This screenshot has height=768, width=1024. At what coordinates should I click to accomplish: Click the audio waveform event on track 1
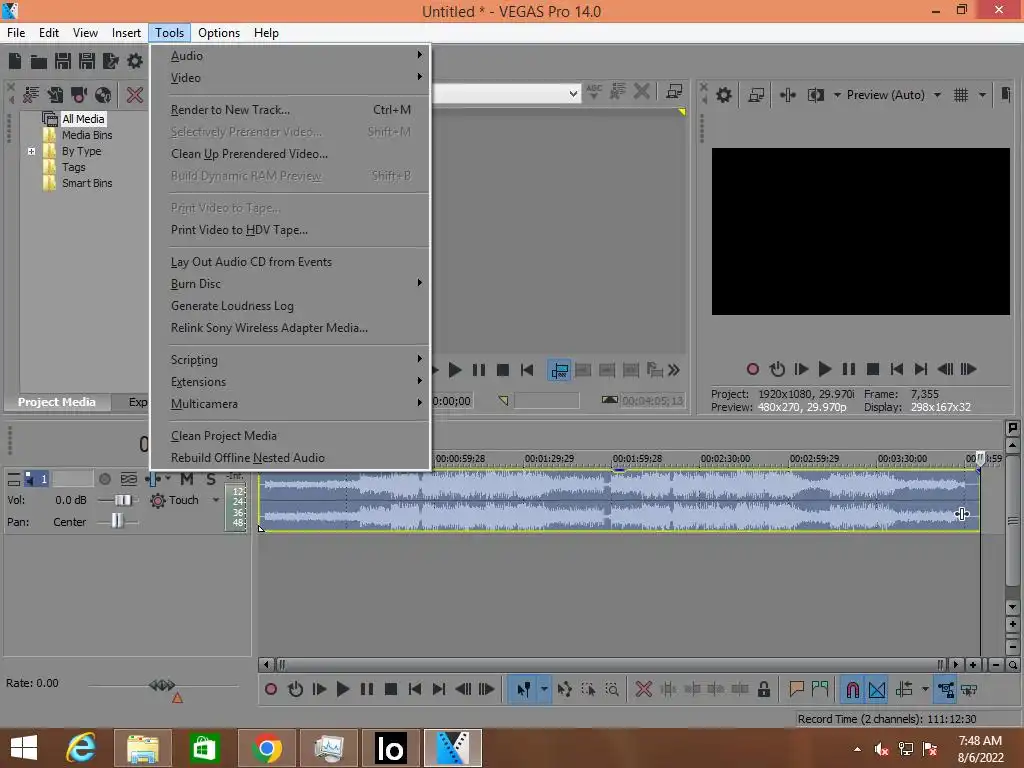point(618,500)
